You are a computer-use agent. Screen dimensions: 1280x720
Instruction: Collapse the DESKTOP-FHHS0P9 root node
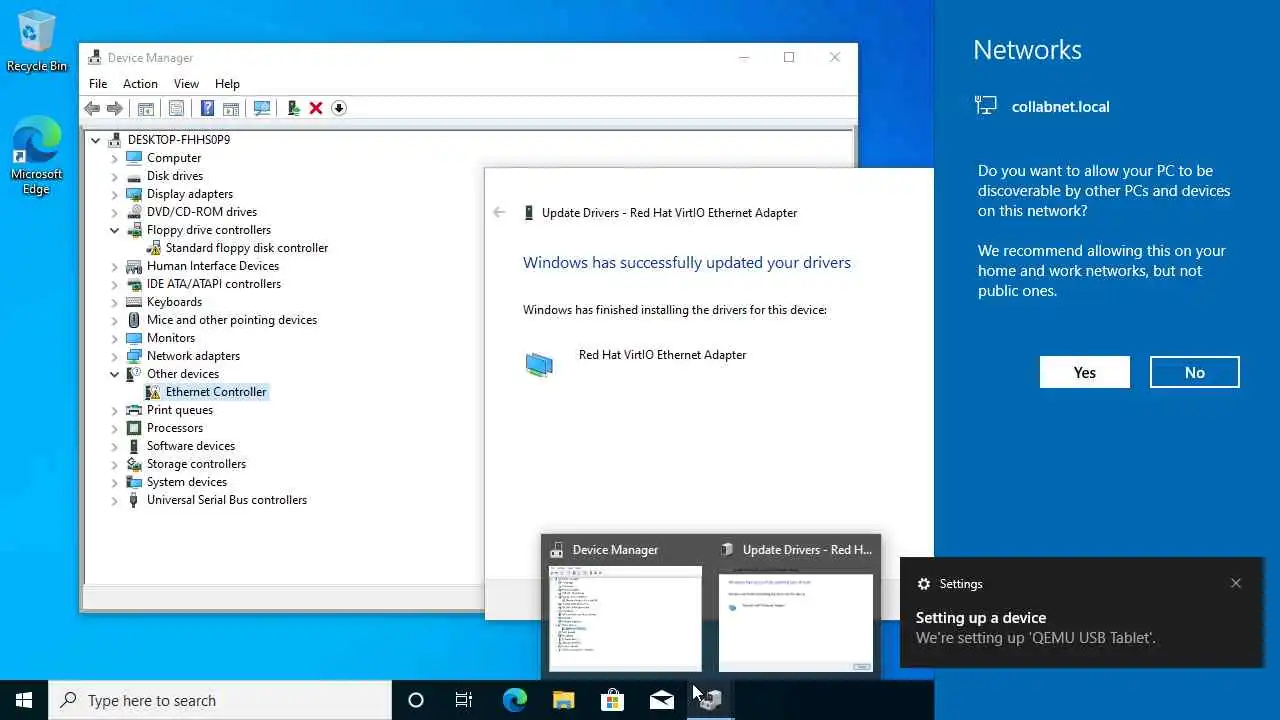point(96,140)
